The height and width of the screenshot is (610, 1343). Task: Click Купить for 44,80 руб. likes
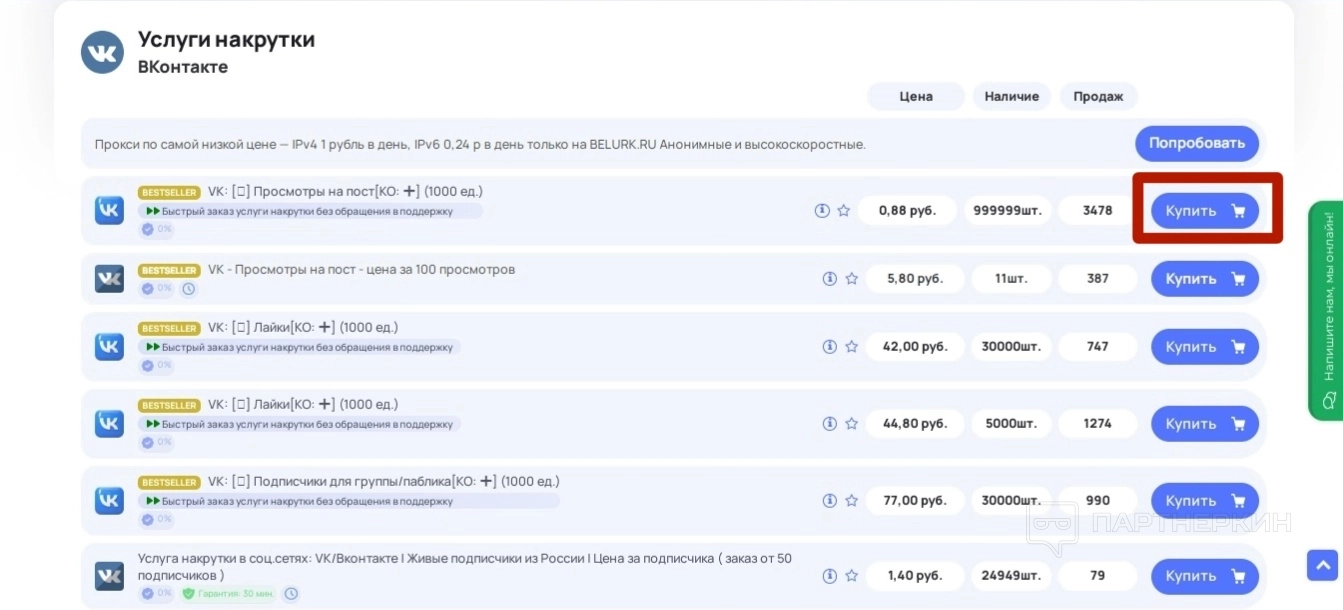click(x=1205, y=424)
